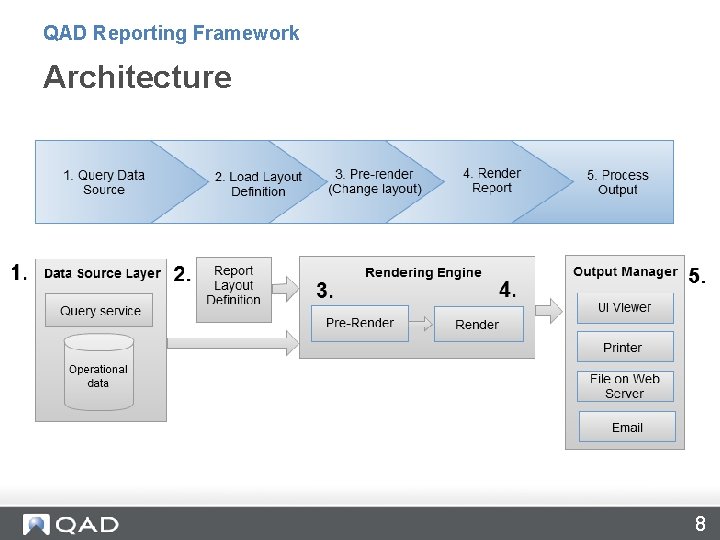Click the 'Data Source Layer' label
The width and height of the screenshot is (720, 540).
[102, 273]
